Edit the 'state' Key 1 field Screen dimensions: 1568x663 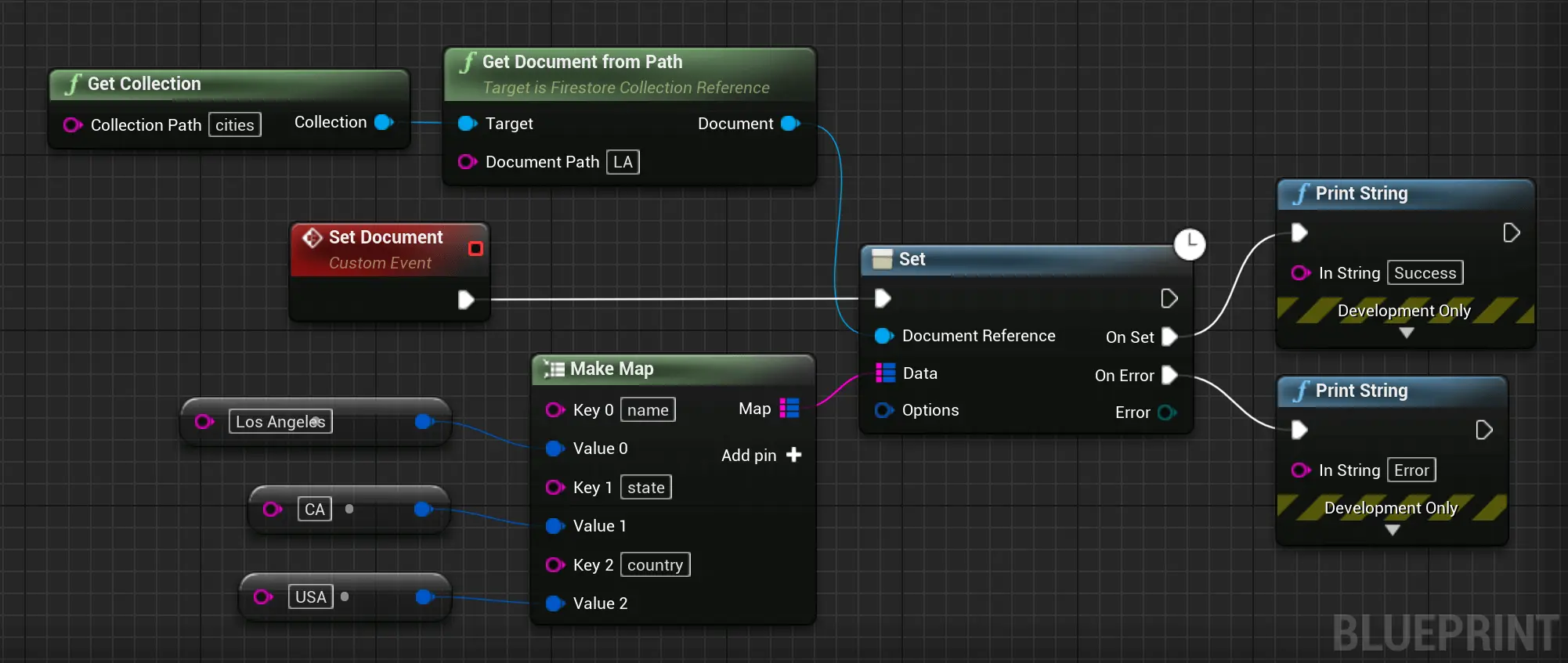point(646,488)
